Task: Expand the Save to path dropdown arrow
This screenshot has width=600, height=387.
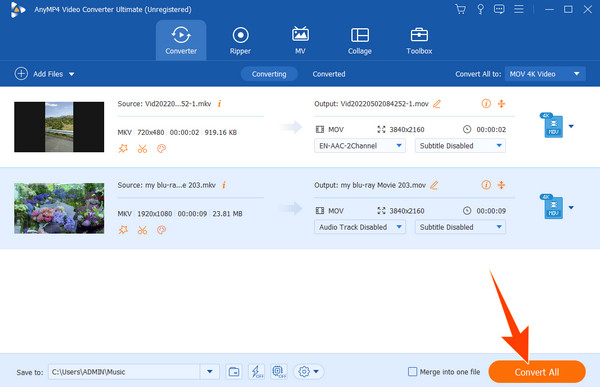Action: point(210,372)
